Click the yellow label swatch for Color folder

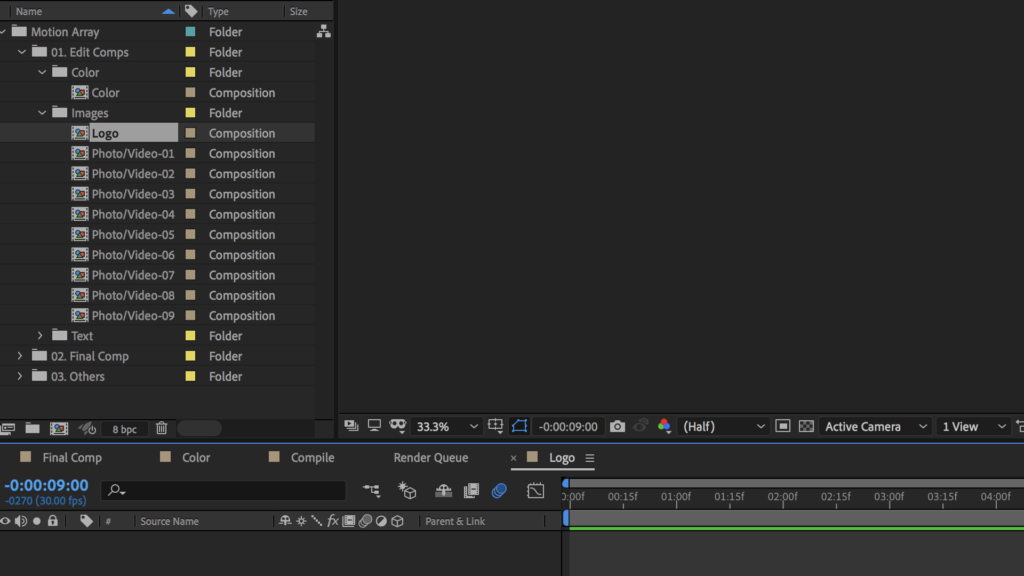(x=190, y=73)
